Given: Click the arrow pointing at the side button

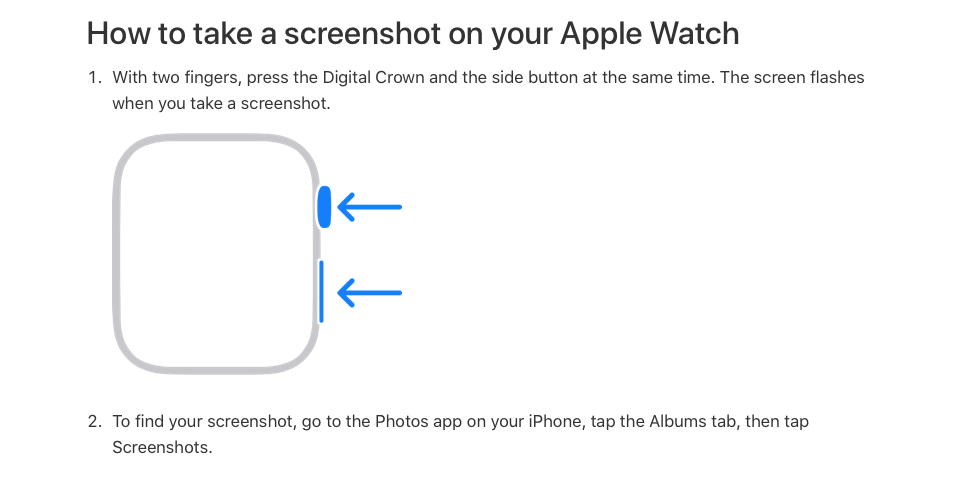Looking at the screenshot, I should [370, 293].
